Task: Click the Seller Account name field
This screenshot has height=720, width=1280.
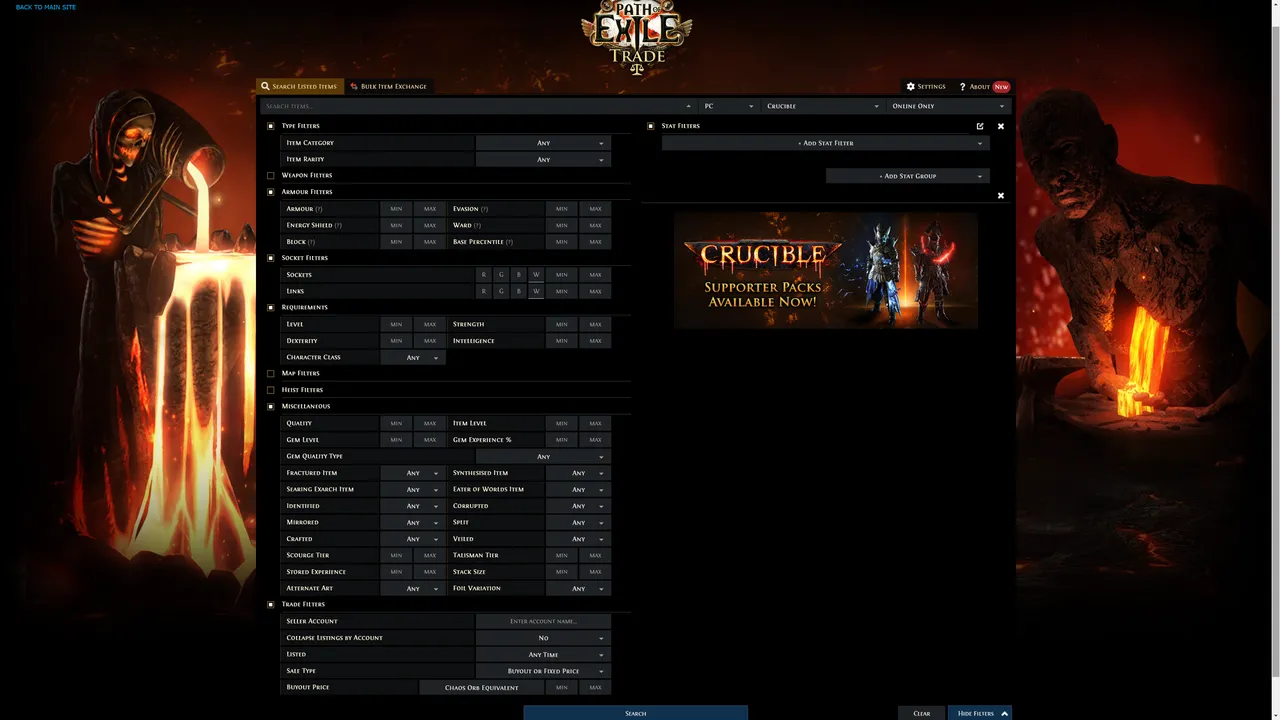Action: 543,621
